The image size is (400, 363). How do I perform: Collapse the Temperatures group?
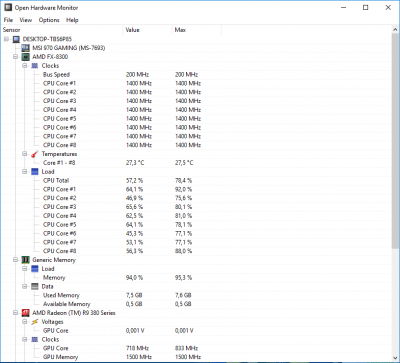tap(25, 154)
